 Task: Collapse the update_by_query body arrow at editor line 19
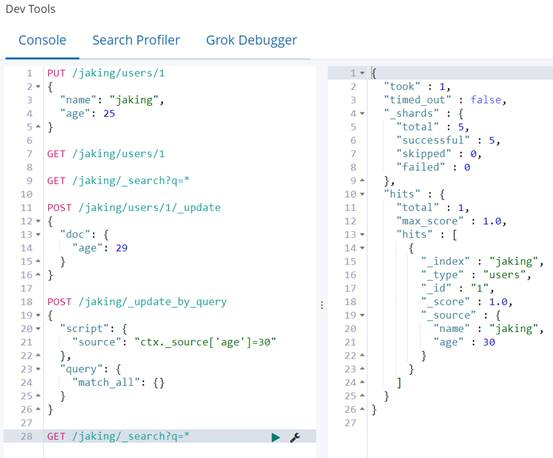tap(38, 315)
